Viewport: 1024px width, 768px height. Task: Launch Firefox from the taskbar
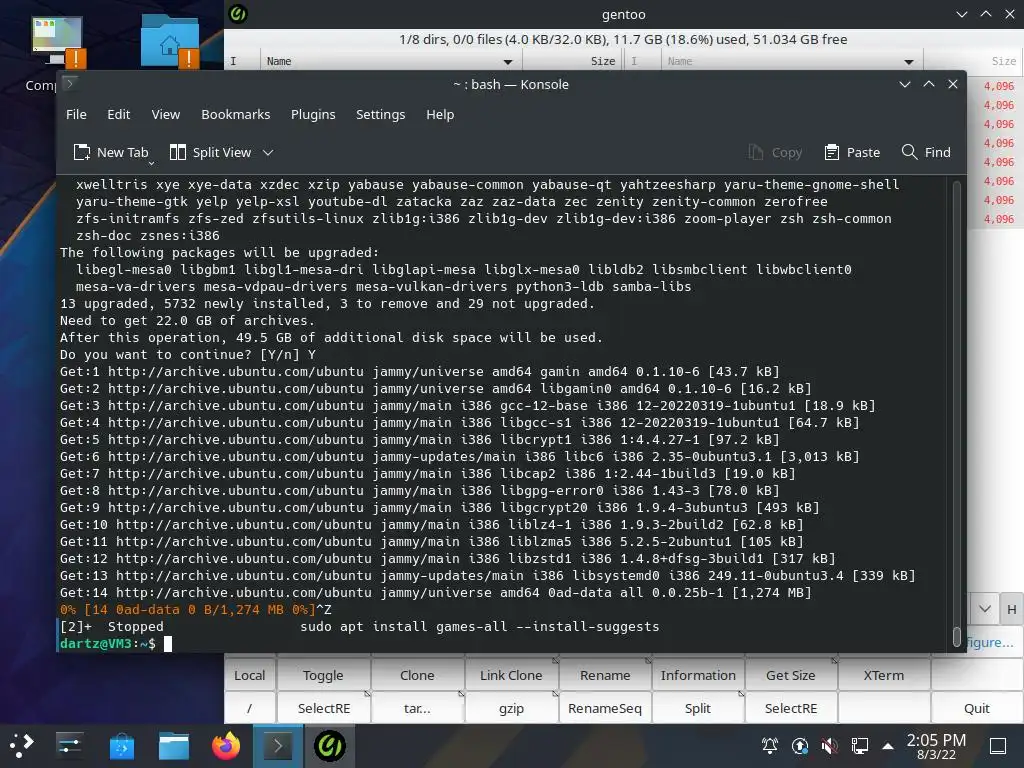(x=226, y=746)
